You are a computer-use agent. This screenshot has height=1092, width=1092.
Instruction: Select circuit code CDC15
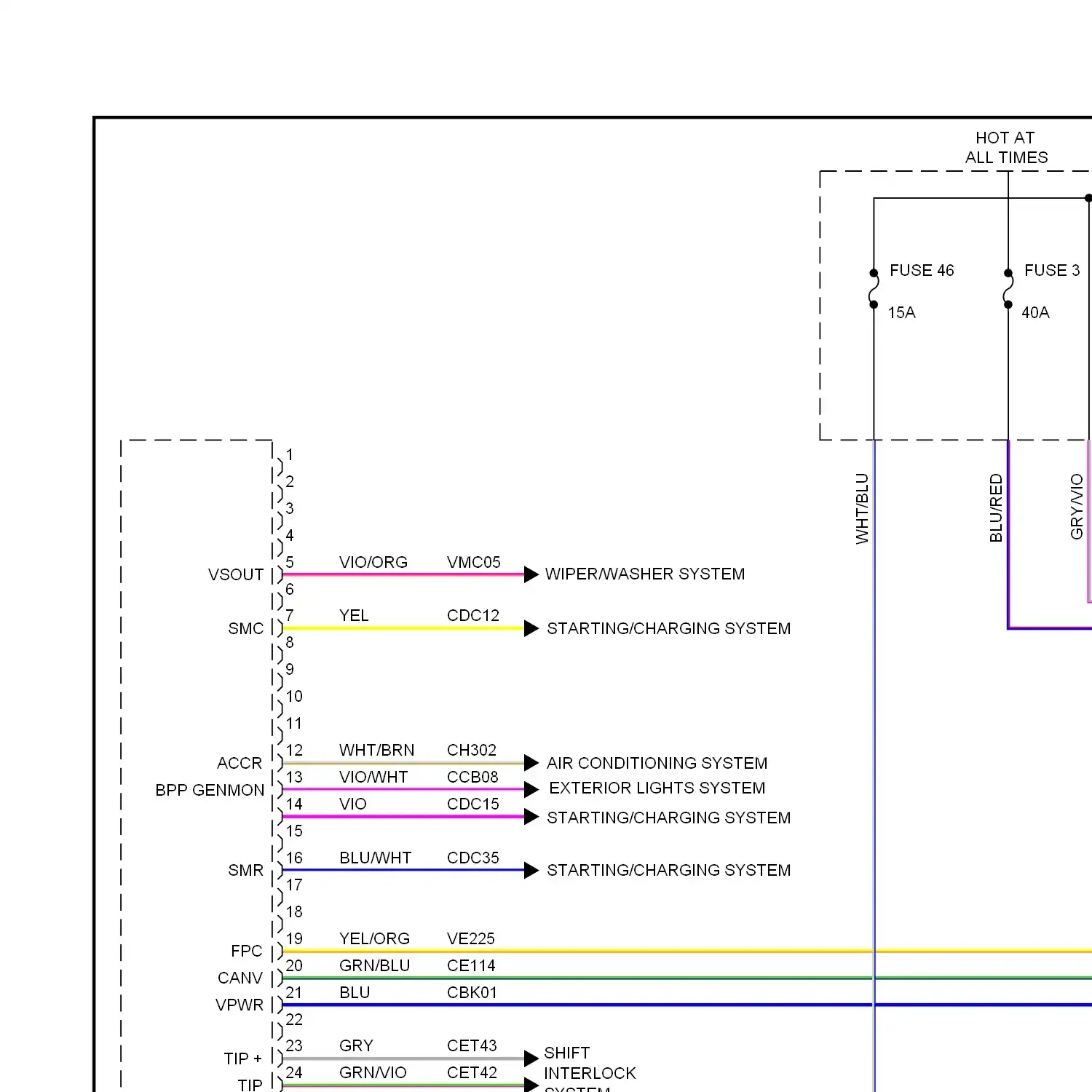pos(473,804)
